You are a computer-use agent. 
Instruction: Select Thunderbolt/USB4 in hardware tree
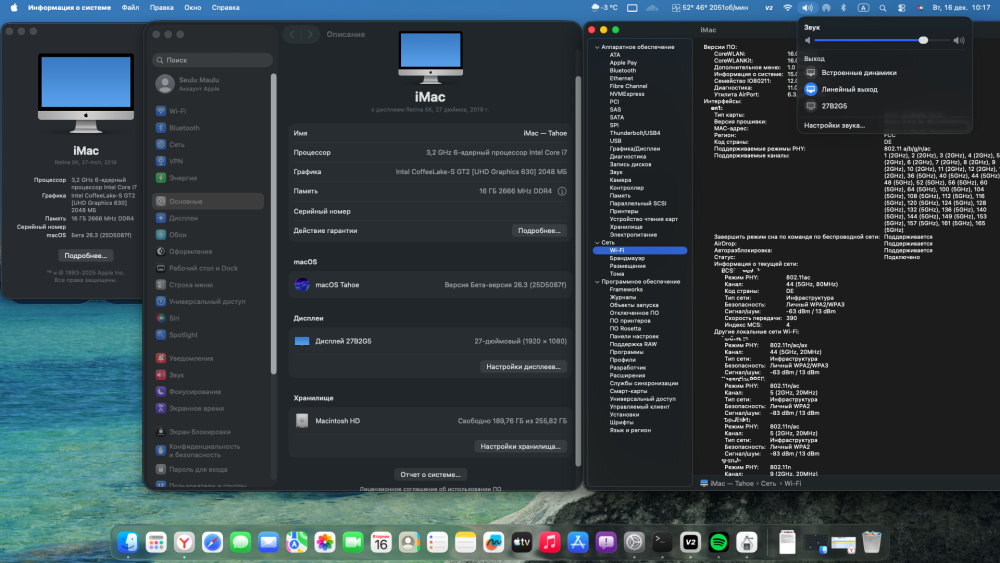click(635, 133)
